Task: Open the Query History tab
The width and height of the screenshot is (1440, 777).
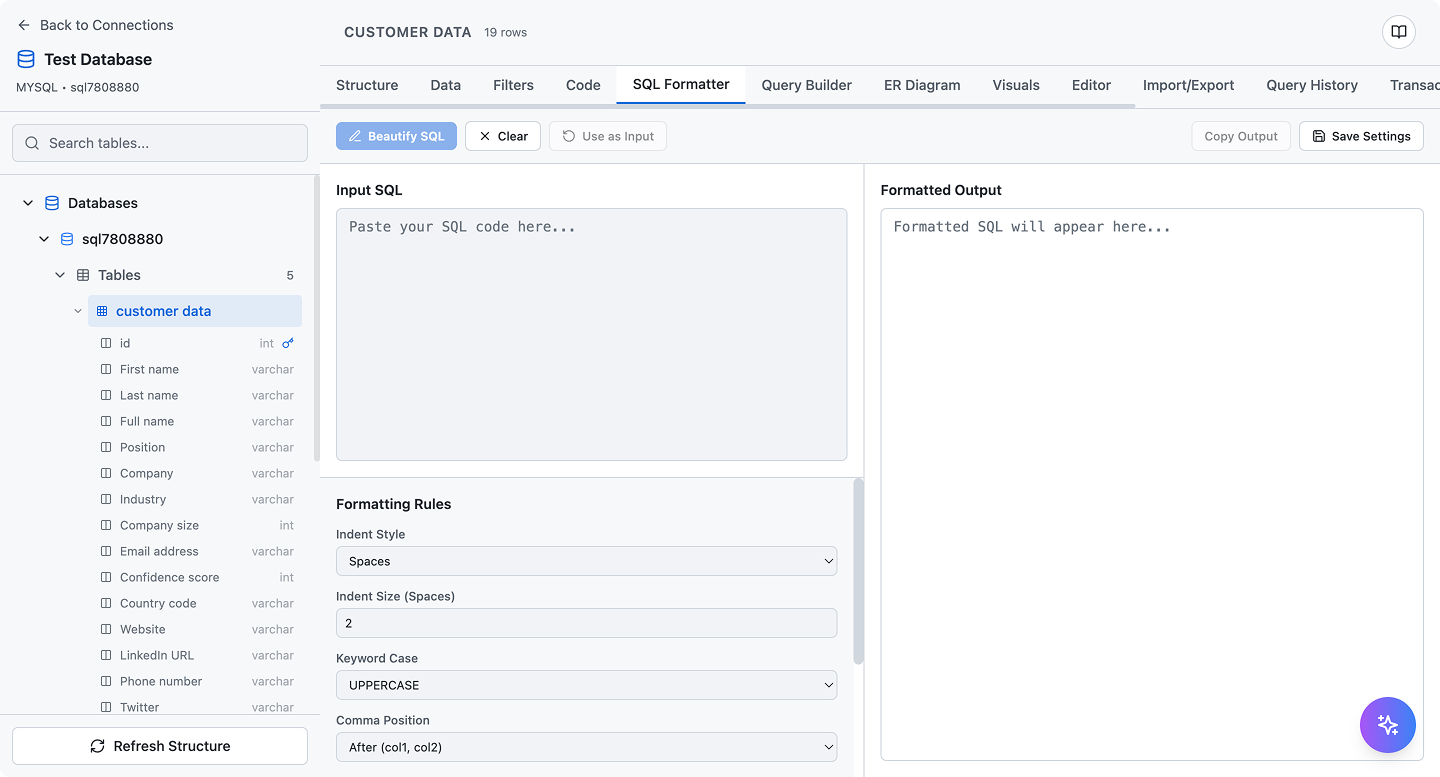Action: coord(1312,85)
